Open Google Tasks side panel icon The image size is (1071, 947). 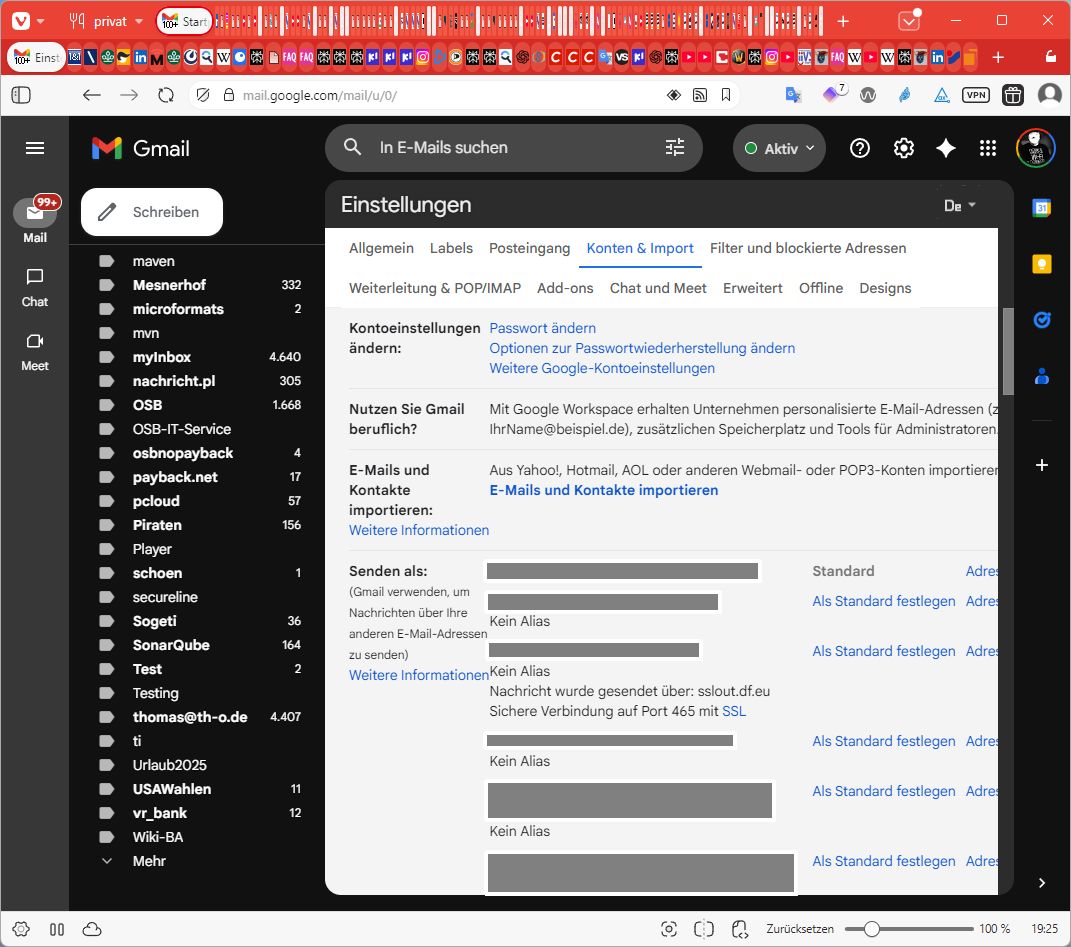1041,320
